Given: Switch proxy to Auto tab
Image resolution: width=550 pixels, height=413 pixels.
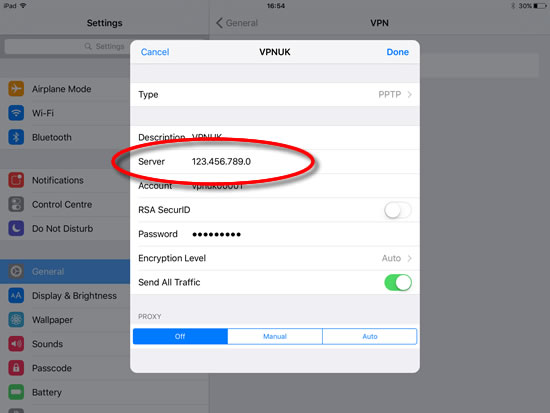Looking at the screenshot, I should tap(370, 337).
